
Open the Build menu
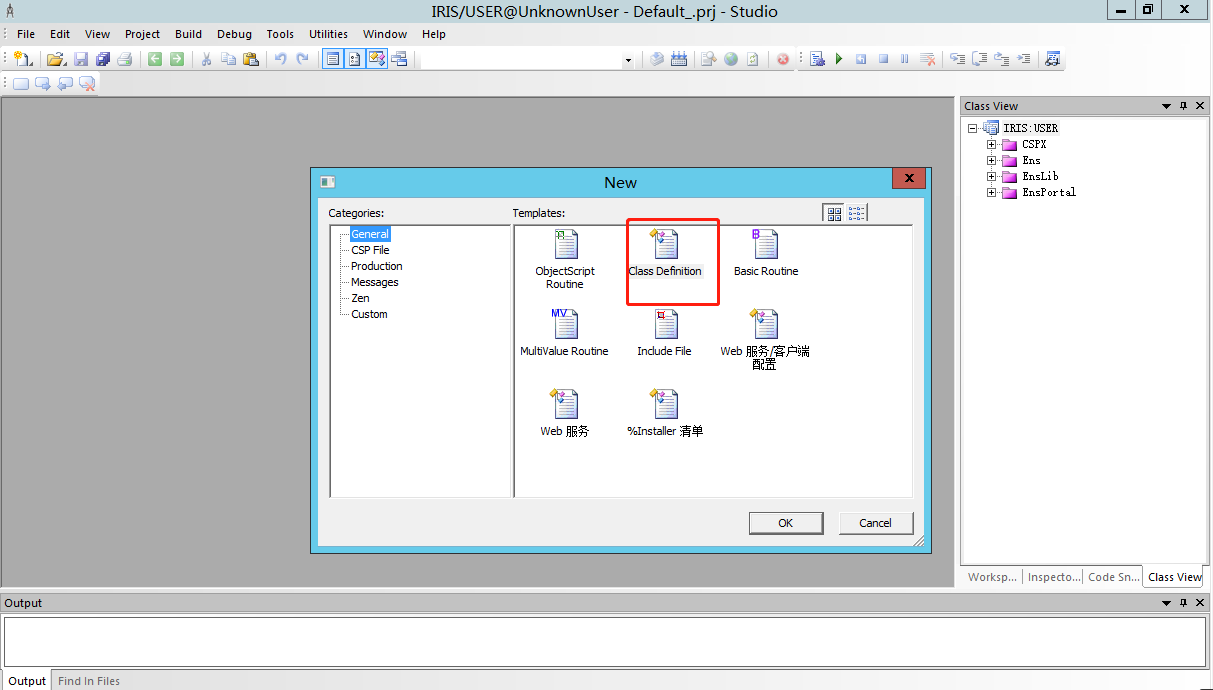point(188,34)
